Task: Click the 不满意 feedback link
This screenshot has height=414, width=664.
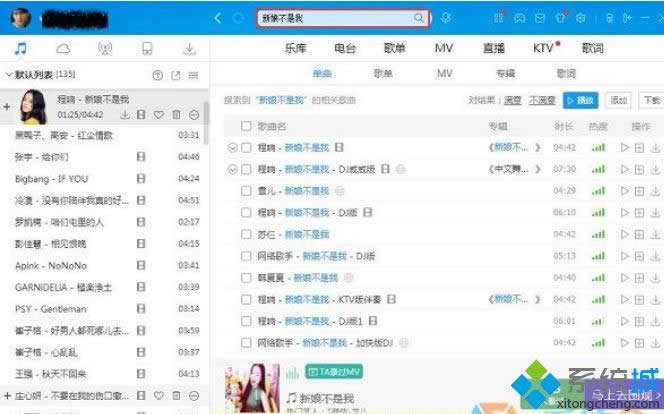Action: [x=541, y=100]
